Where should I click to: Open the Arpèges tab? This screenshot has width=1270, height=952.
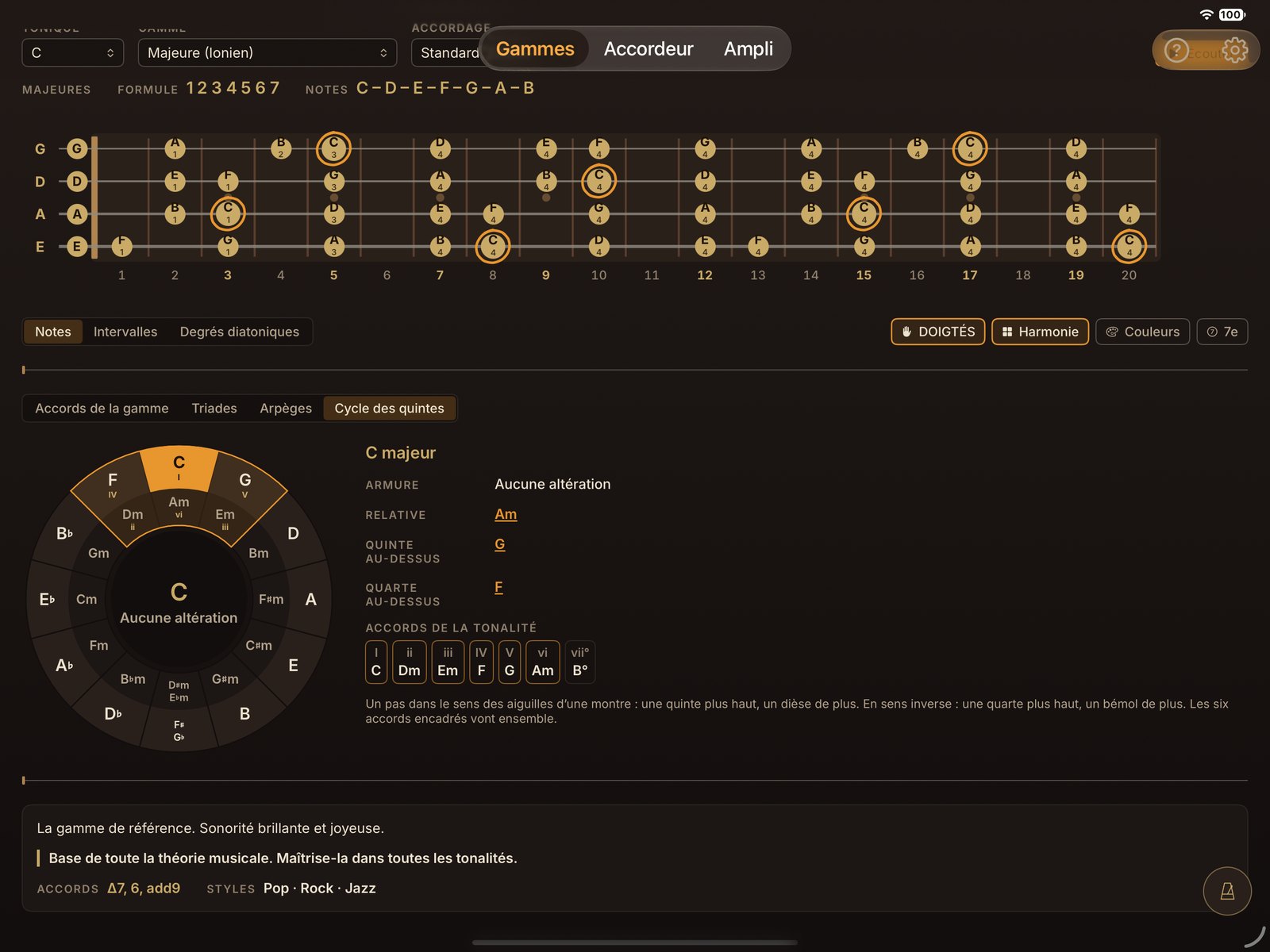point(286,408)
